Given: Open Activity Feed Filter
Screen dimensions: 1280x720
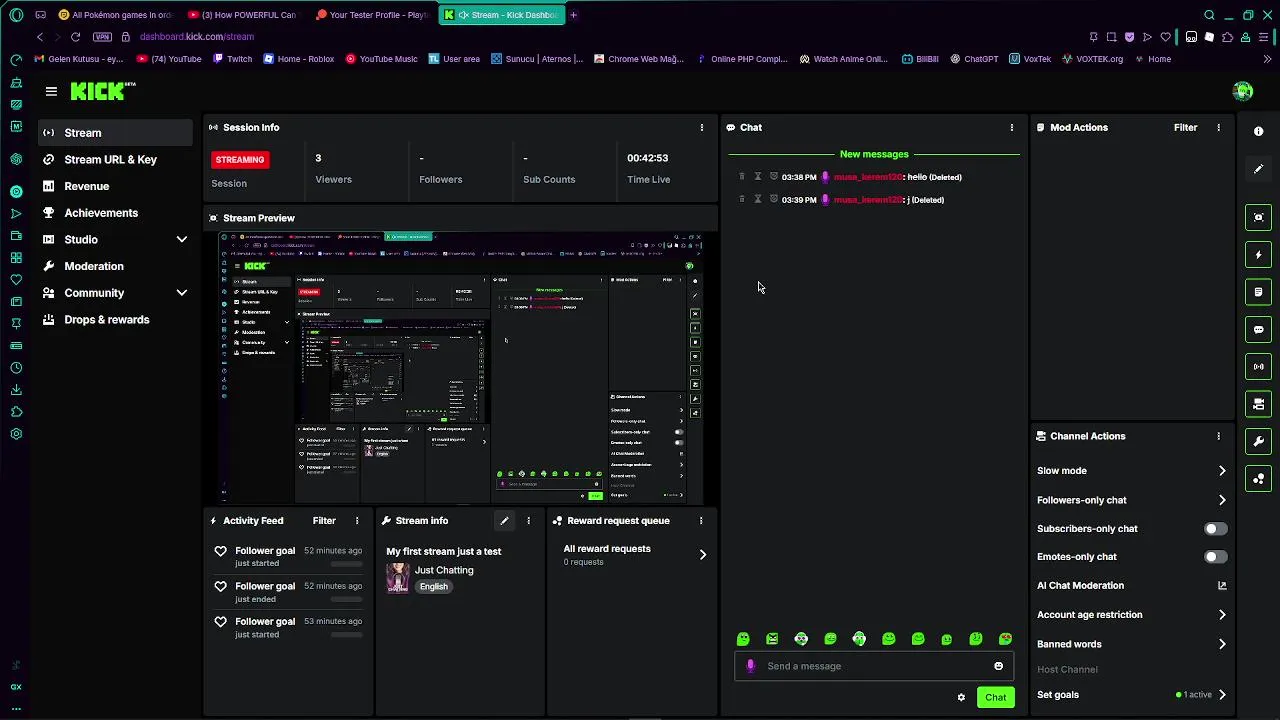Looking at the screenshot, I should point(324,521).
